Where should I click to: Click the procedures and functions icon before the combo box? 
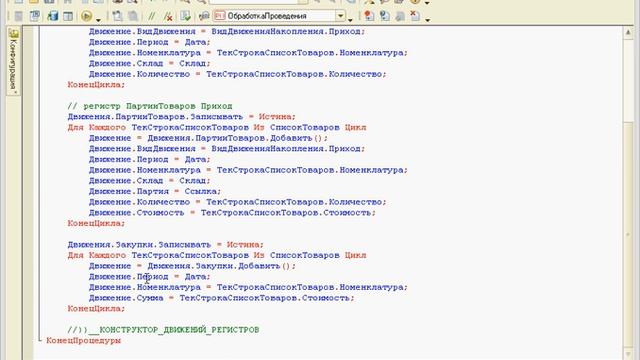pos(204,16)
